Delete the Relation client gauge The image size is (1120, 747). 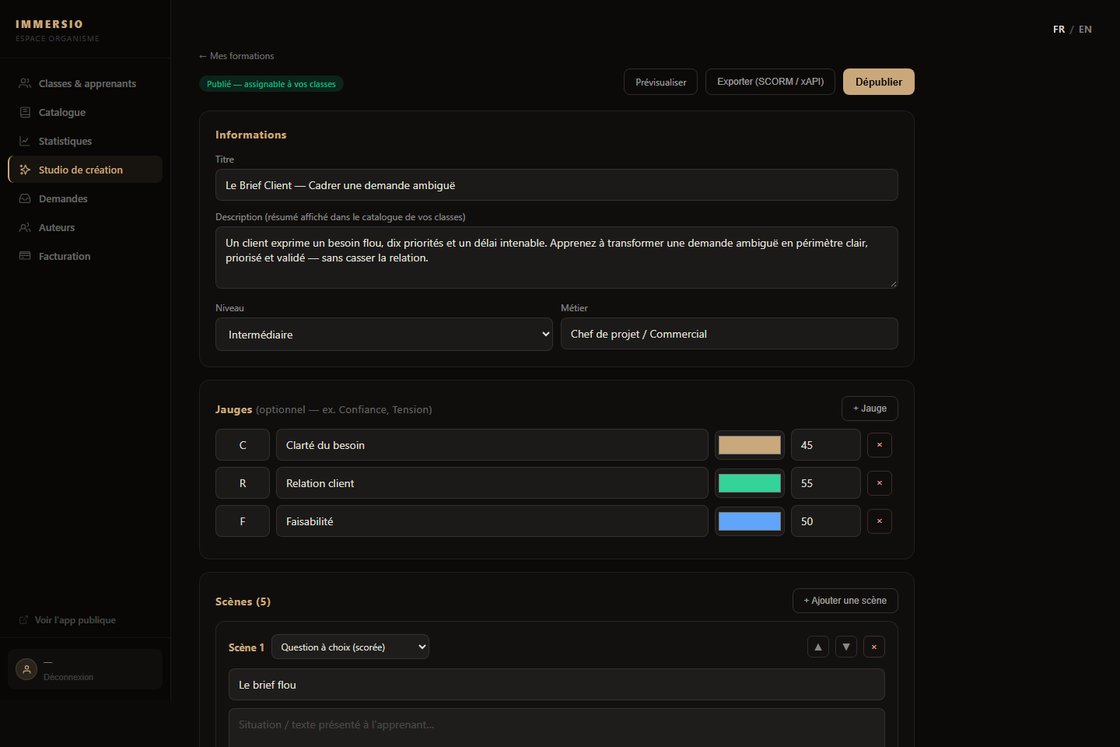point(879,483)
